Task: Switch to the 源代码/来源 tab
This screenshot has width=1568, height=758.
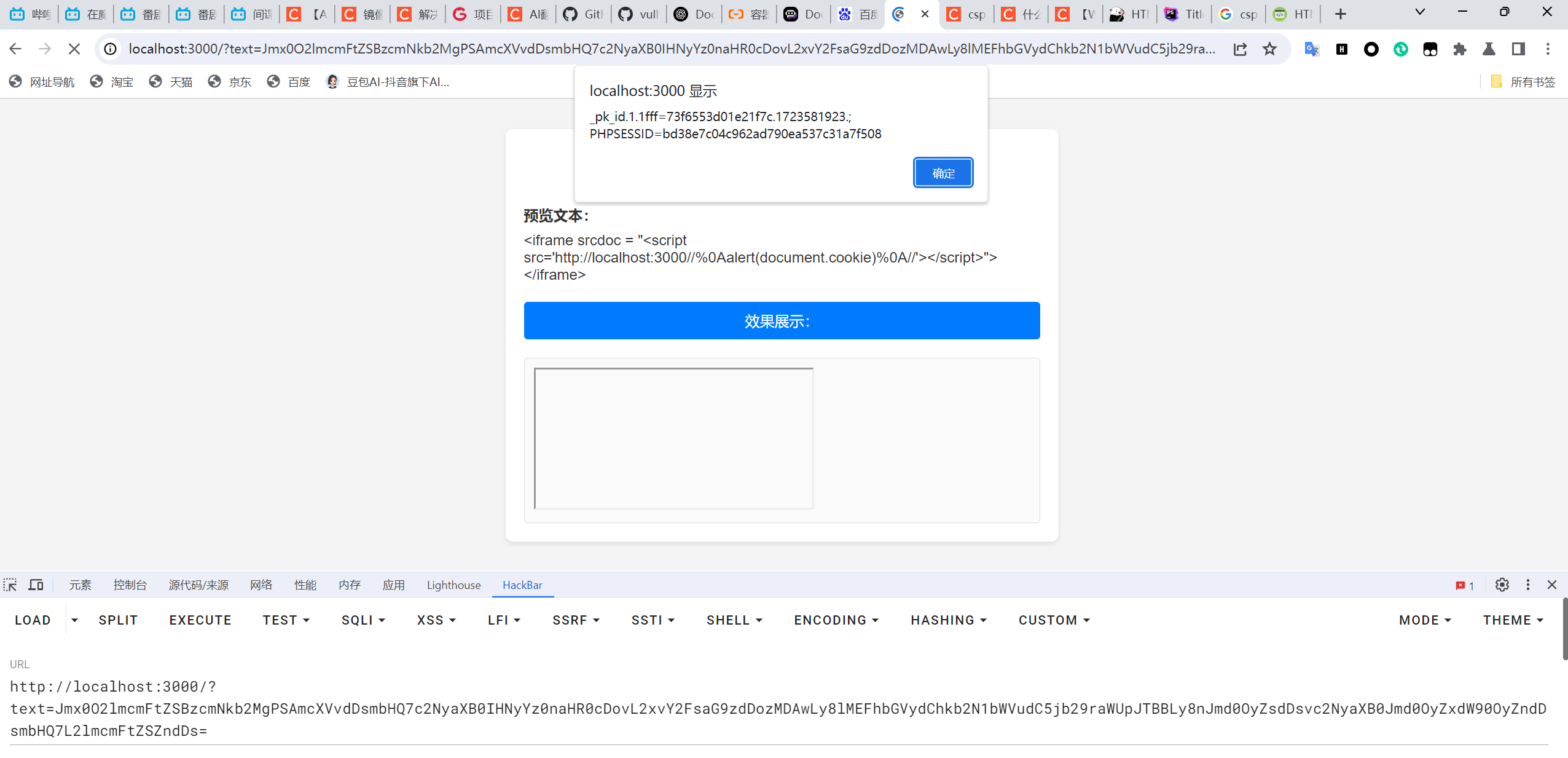Action: (198, 585)
